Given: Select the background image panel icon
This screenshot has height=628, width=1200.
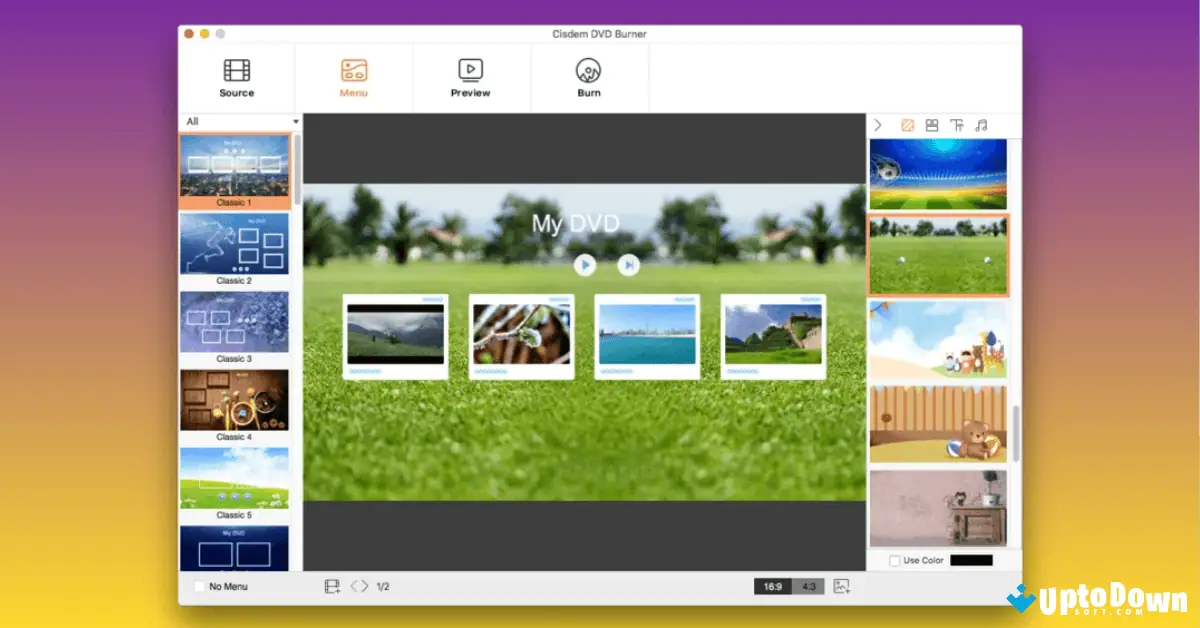Looking at the screenshot, I should click(907, 125).
